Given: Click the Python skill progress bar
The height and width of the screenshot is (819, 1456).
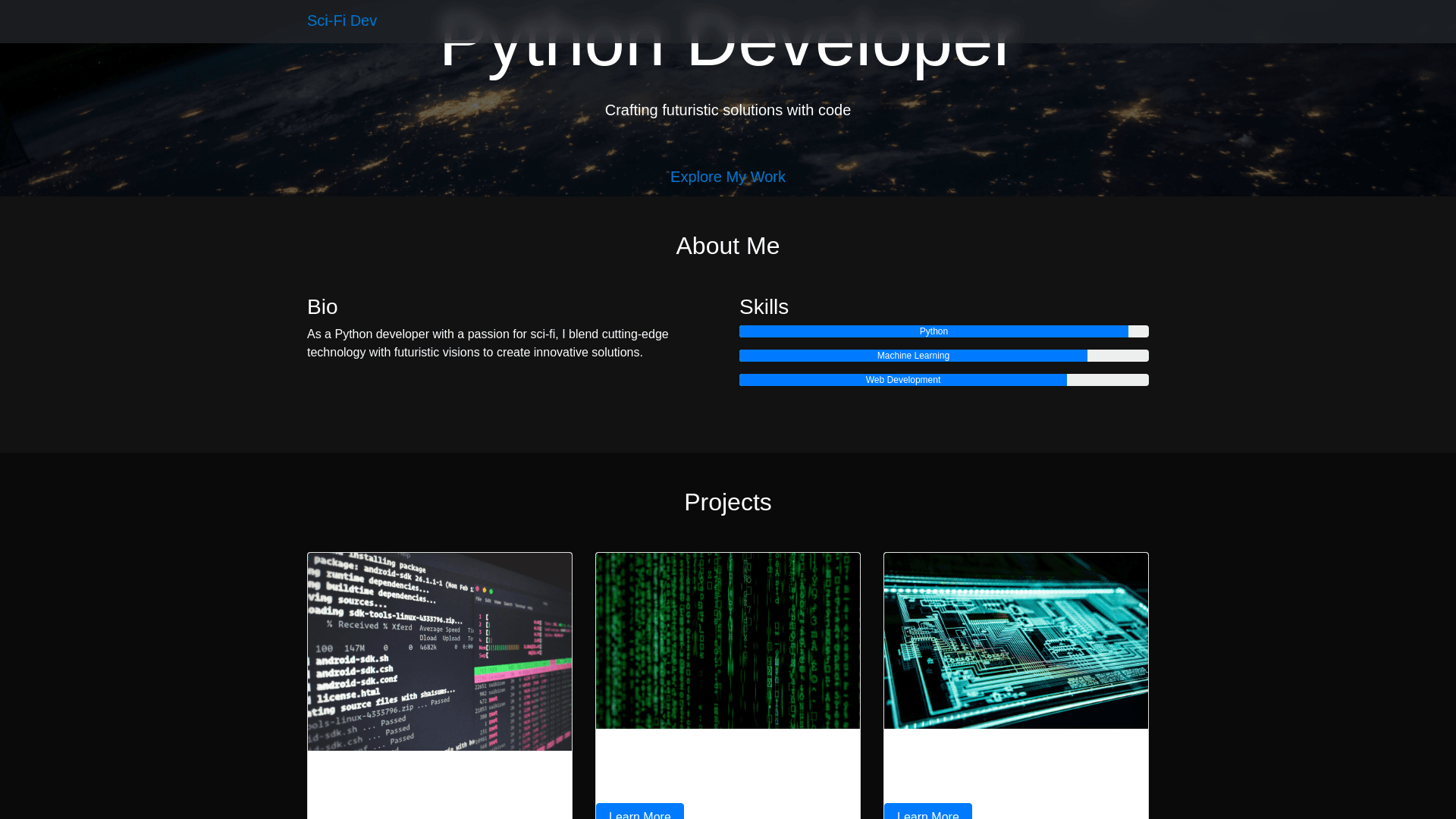Looking at the screenshot, I should coord(933,331).
